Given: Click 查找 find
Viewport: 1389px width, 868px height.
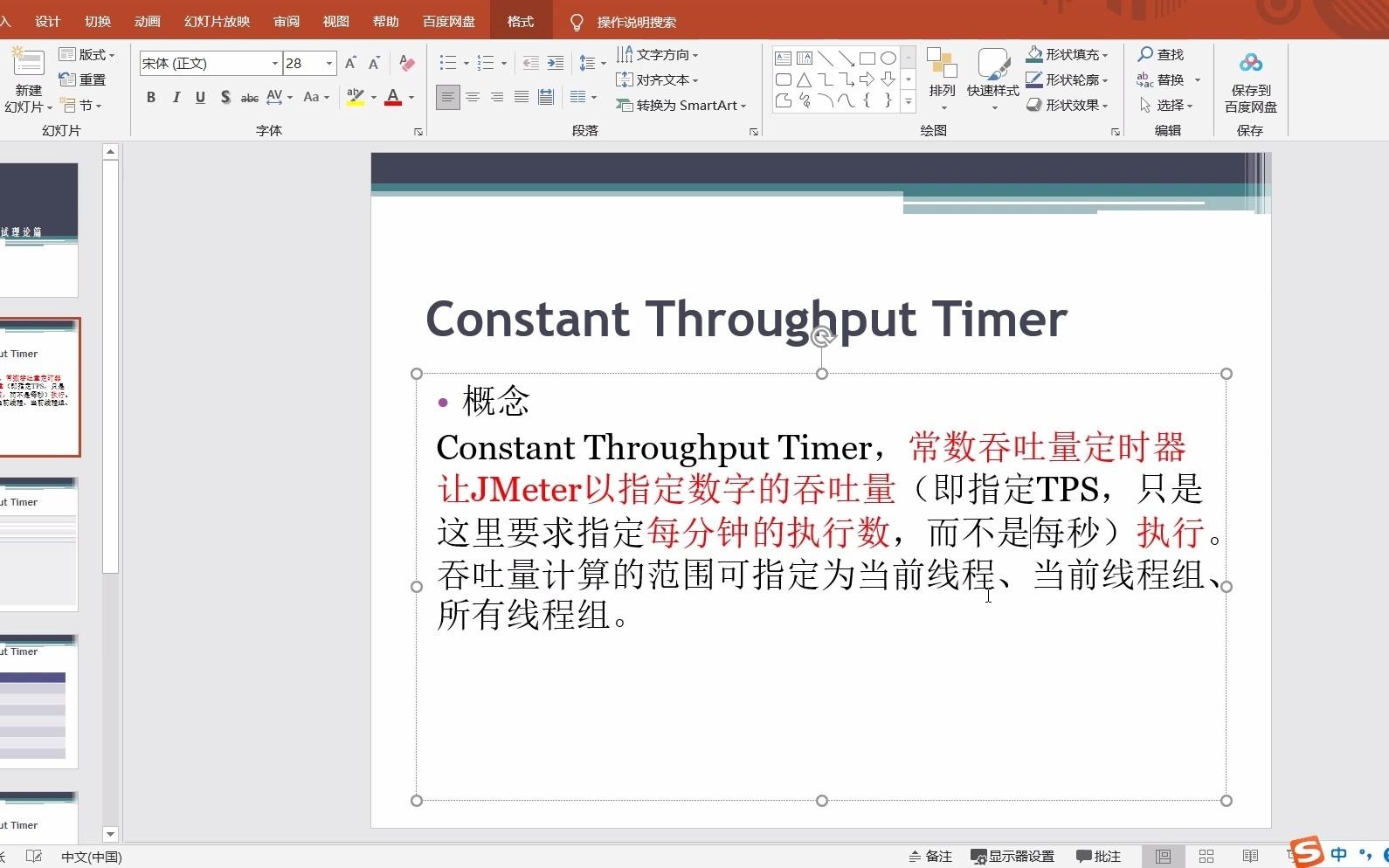Looking at the screenshot, I should coord(1160,55).
